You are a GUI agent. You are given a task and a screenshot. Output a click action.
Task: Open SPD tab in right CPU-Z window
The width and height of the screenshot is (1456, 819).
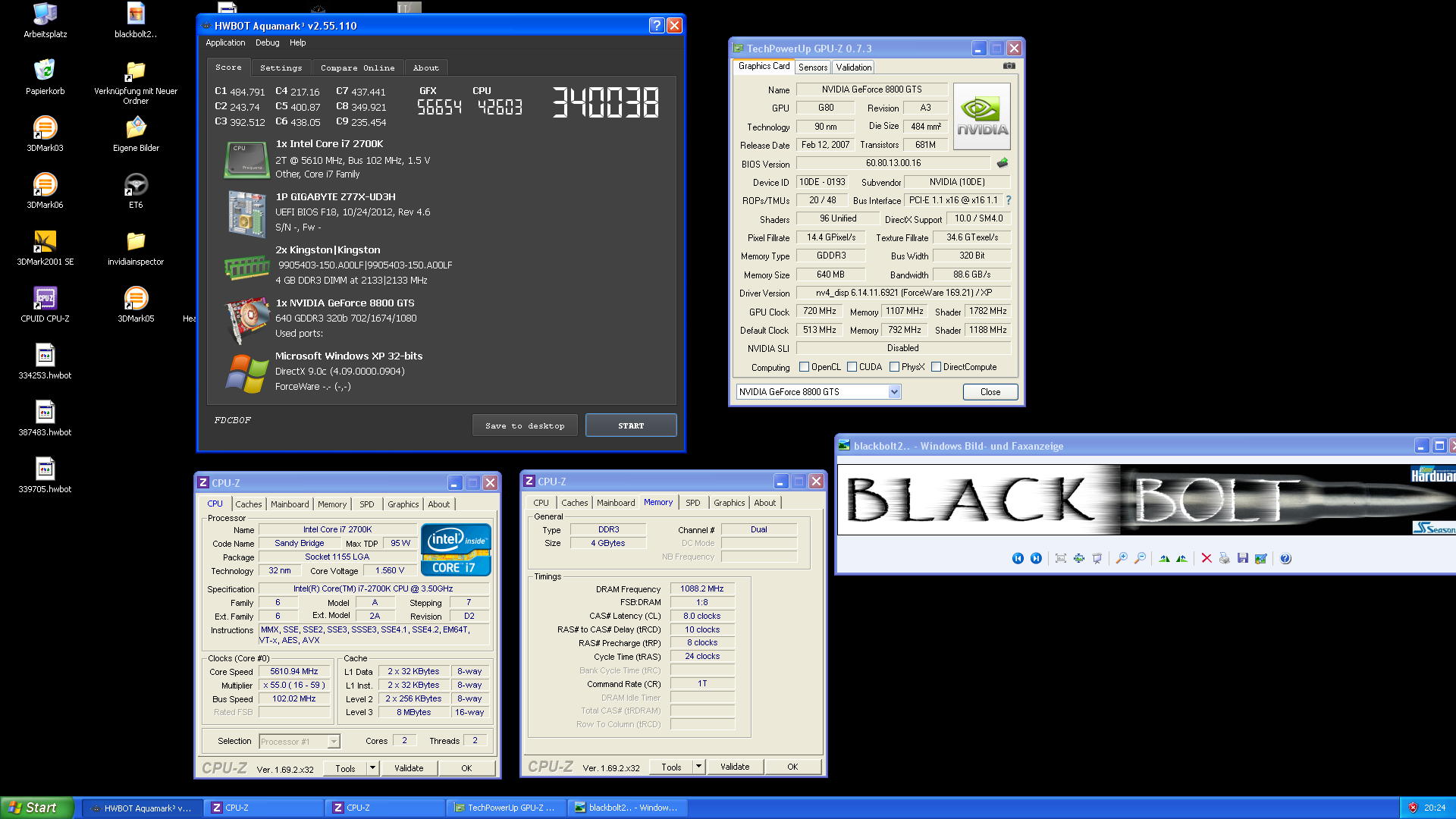pyautogui.click(x=692, y=503)
